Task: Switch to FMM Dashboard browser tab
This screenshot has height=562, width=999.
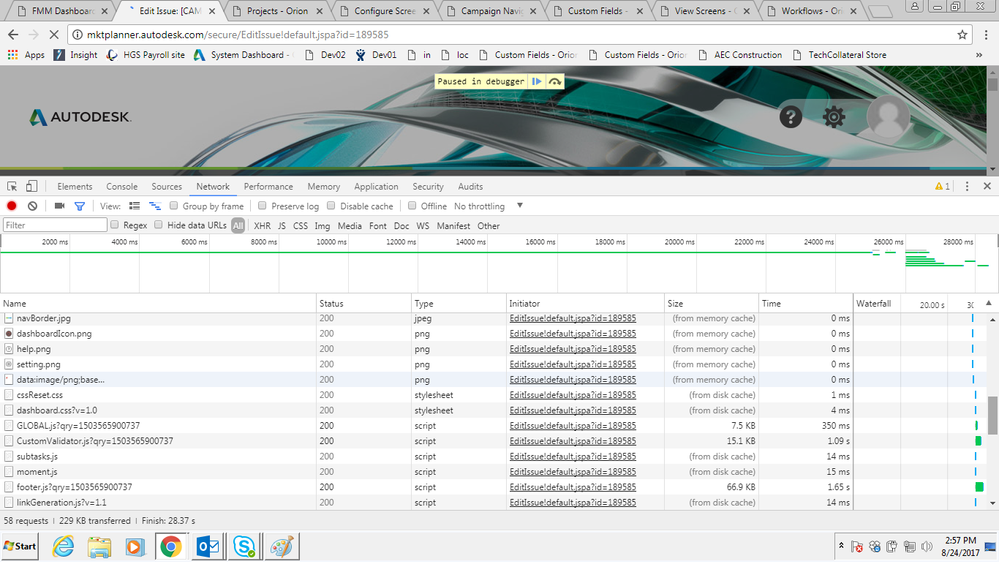Action: [60, 11]
